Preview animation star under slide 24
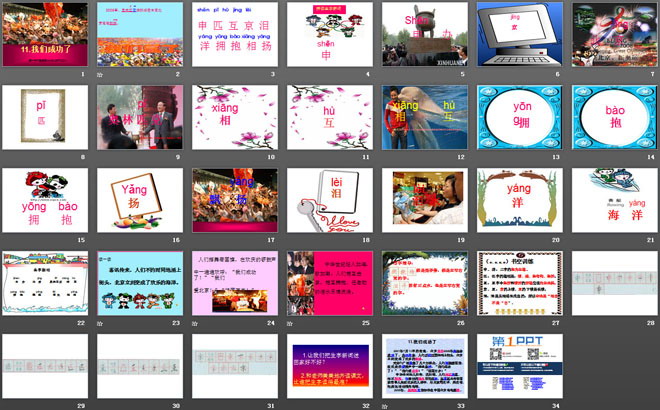This screenshot has height=410, width=660. (195, 323)
